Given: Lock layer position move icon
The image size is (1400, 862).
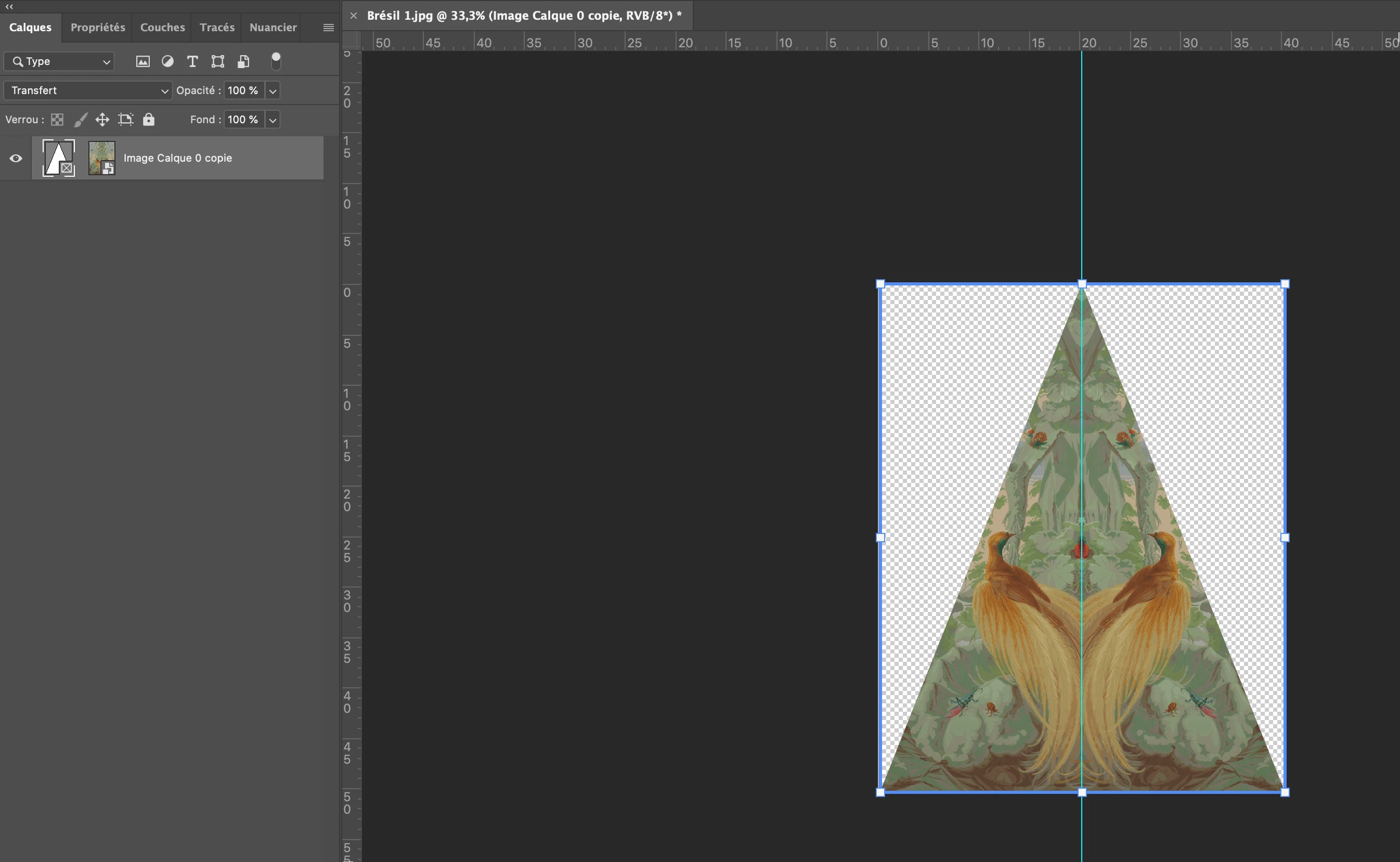Looking at the screenshot, I should pyautogui.click(x=102, y=120).
